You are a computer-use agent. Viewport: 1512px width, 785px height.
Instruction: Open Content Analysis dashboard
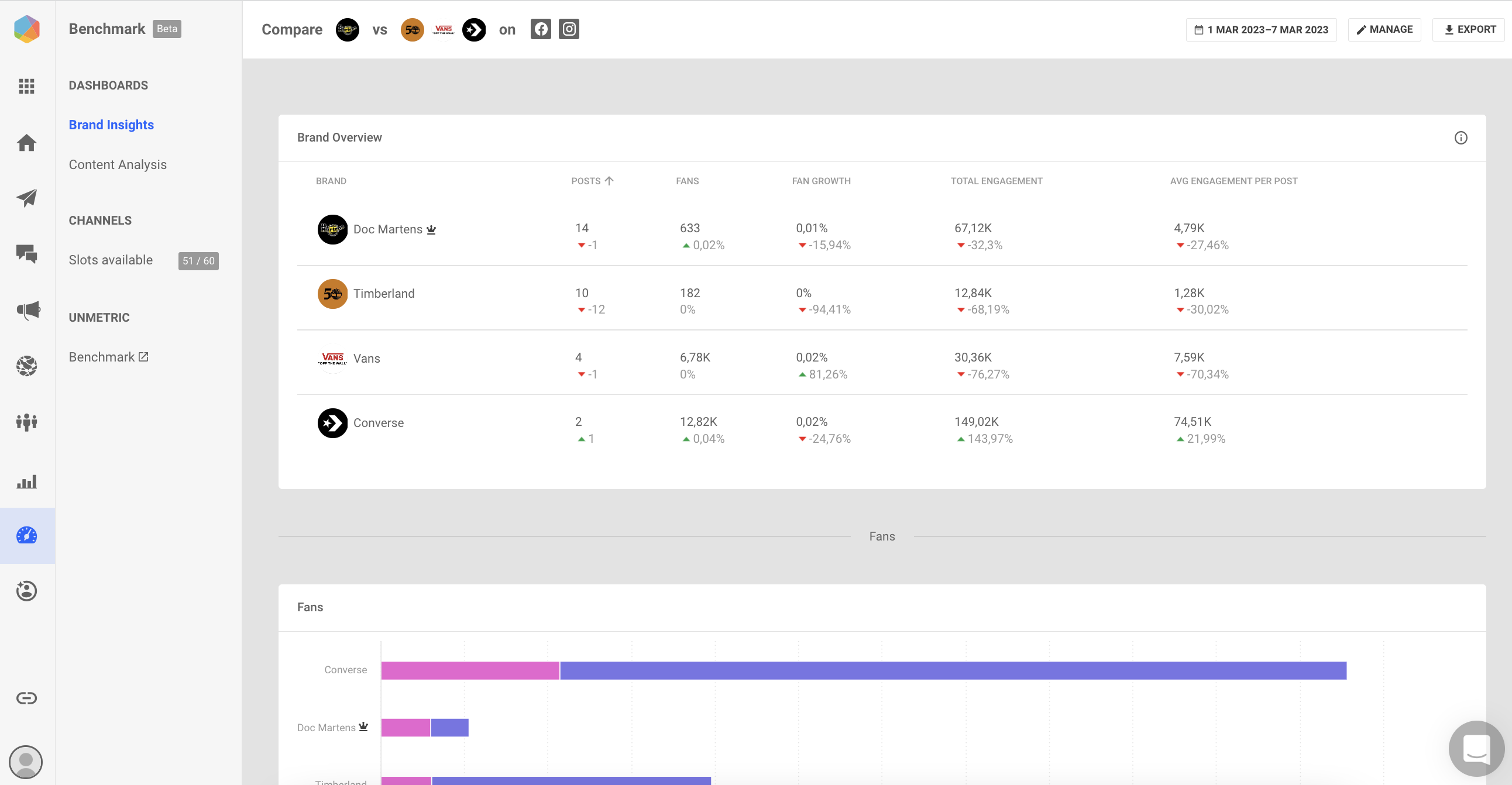click(118, 165)
